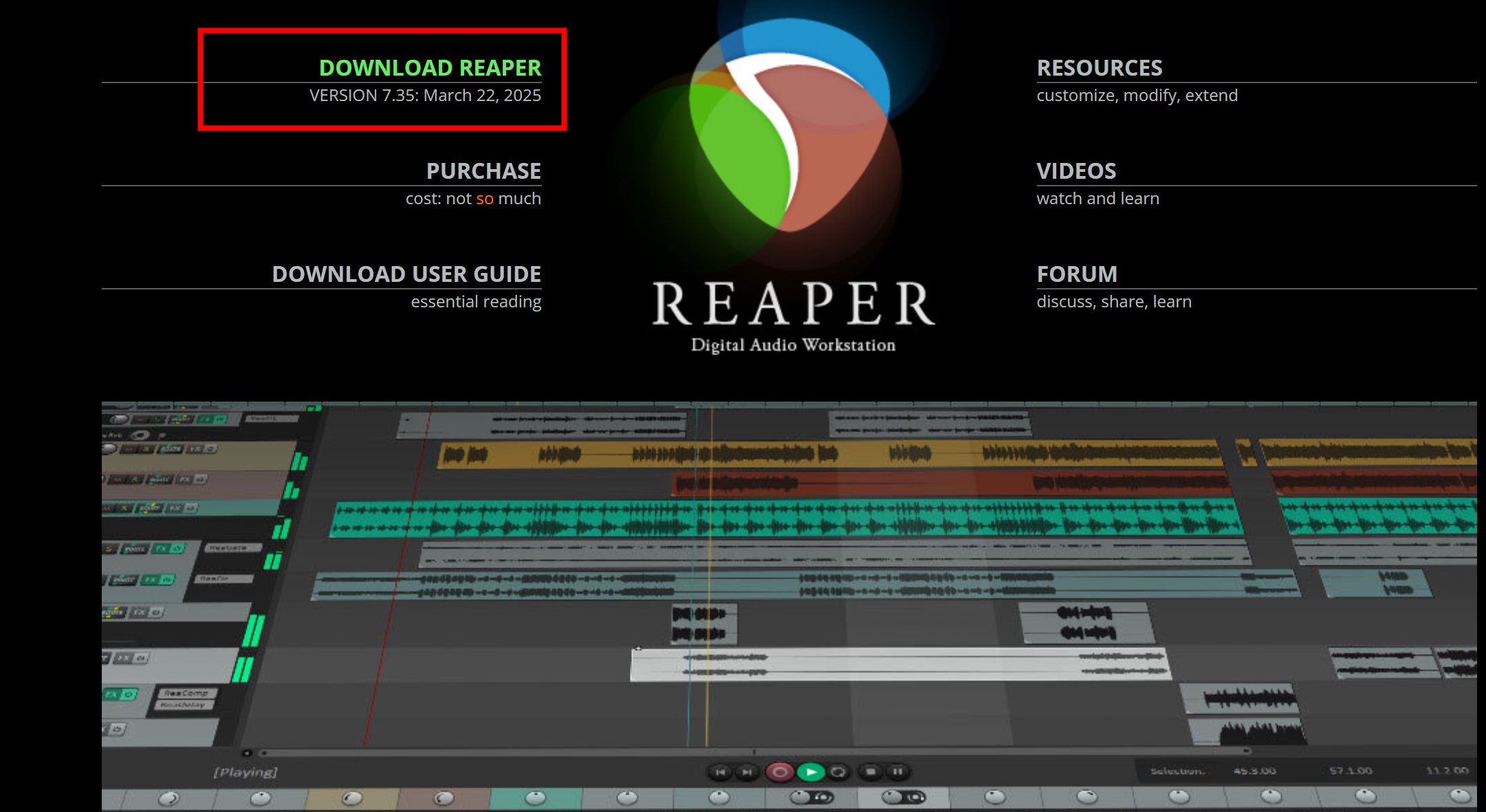Click the first mixer pan knob
Image resolution: width=1486 pixels, height=812 pixels.
coord(168,798)
